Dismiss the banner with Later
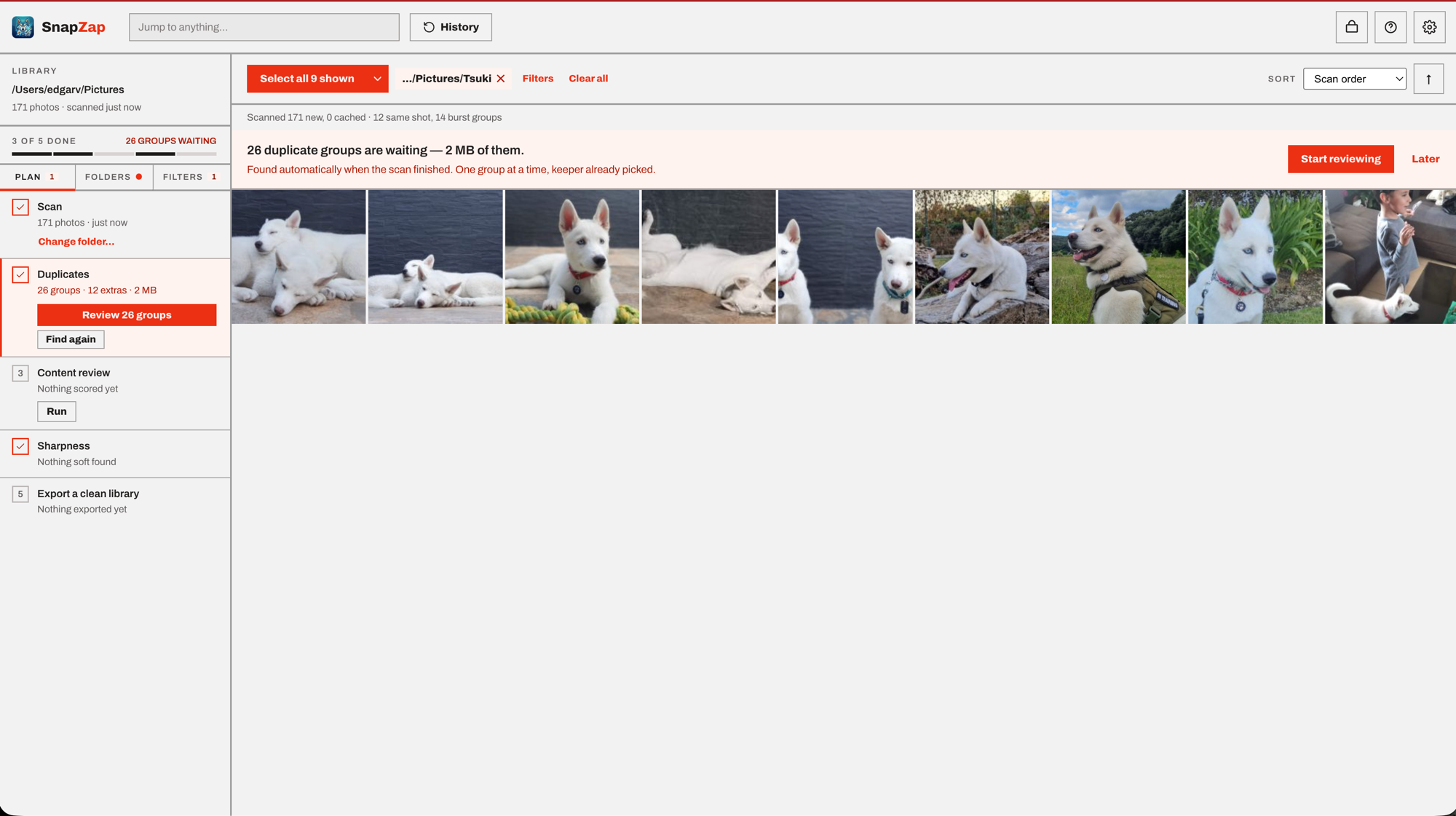This screenshot has width=1456, height=816. pyautogui.click(x=1425, y=159)
